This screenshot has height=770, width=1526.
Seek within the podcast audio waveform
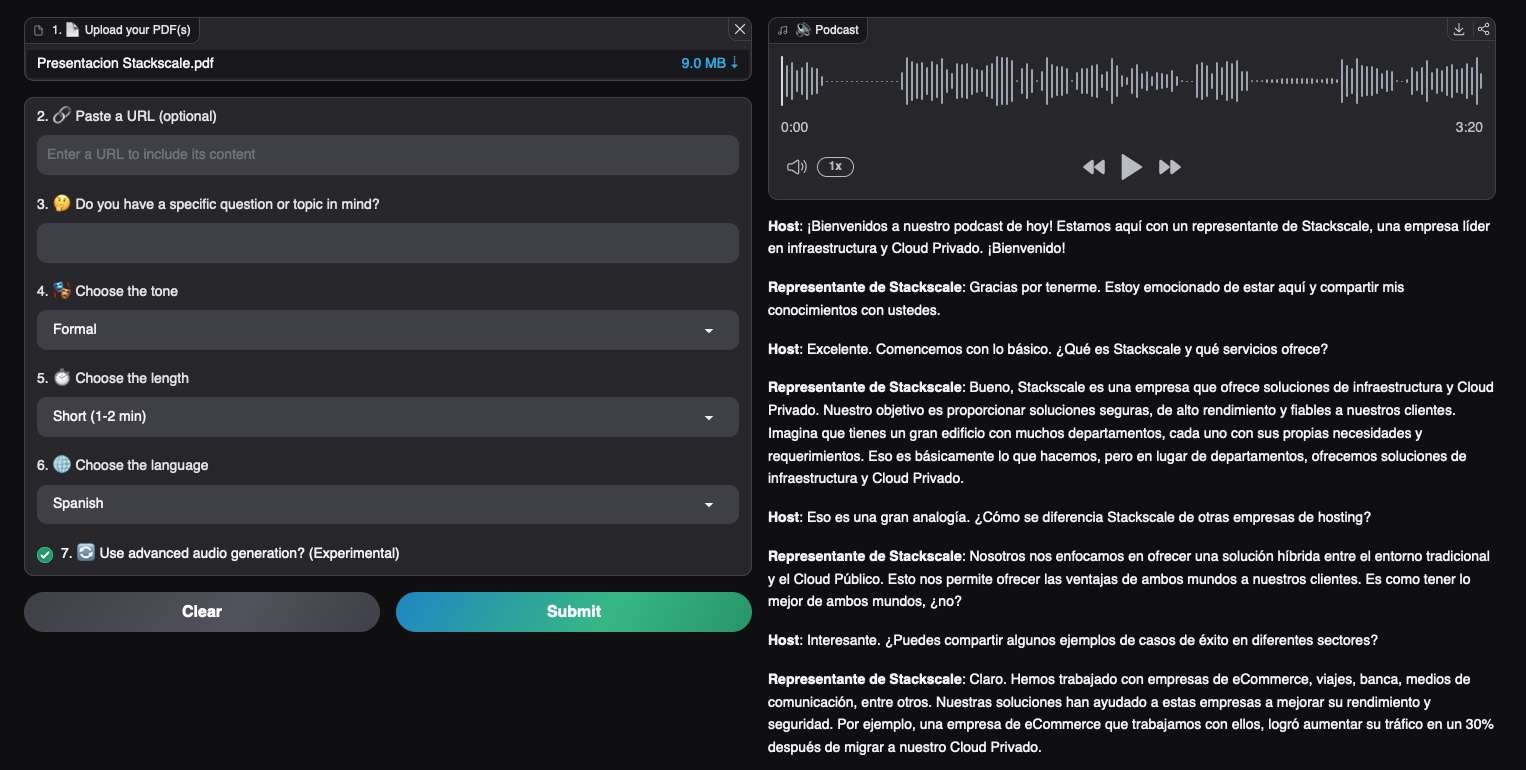pyautogui.click(x=1131, y=80)
